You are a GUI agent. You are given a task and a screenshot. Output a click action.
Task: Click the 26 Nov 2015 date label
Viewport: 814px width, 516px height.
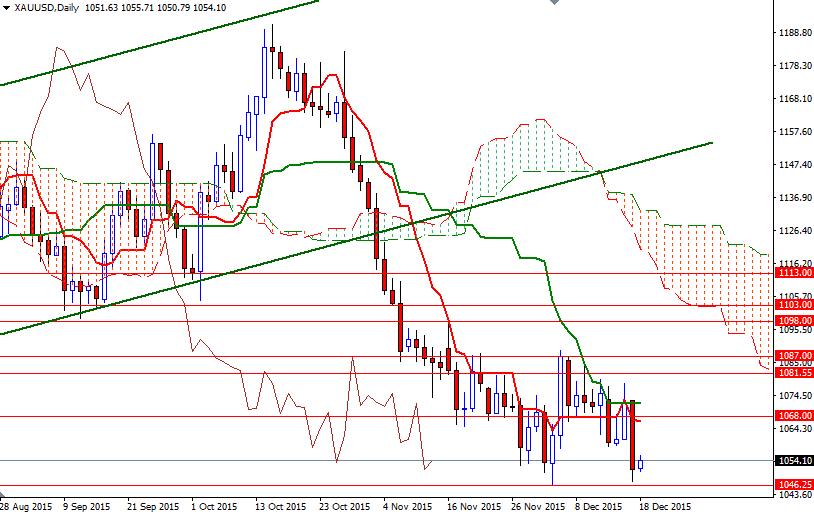coord(536,506)
